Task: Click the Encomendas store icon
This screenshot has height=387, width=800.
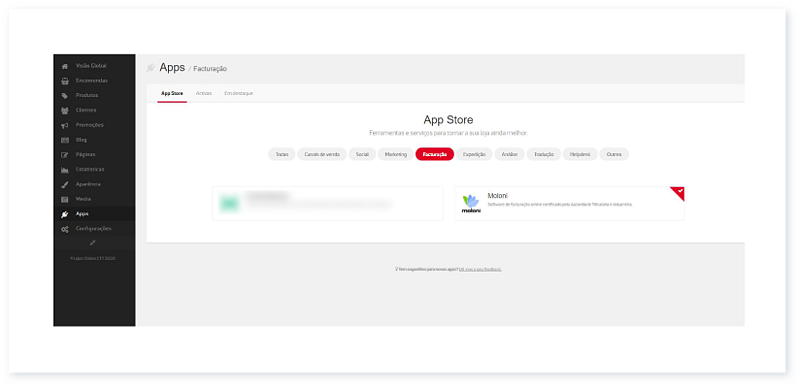Action: pos(65,81)
